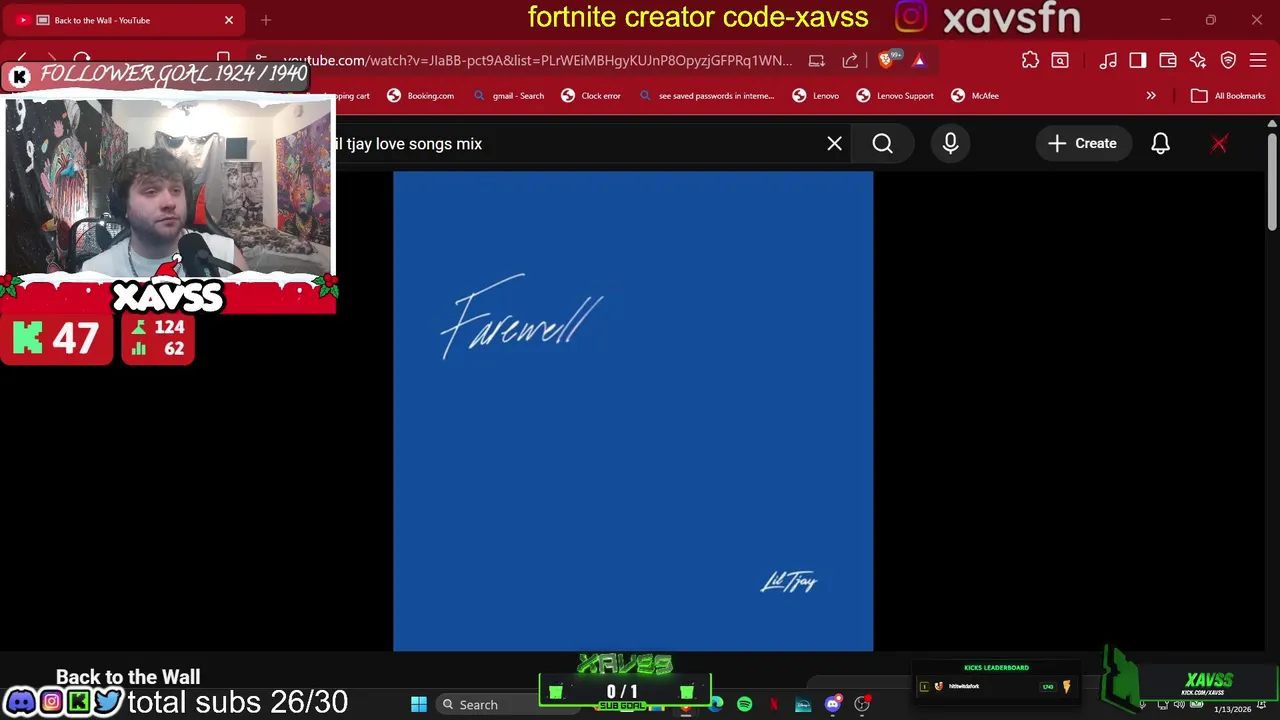Open the OBS icon on taskbar
1280x720 pixels.
coord(862,704)
